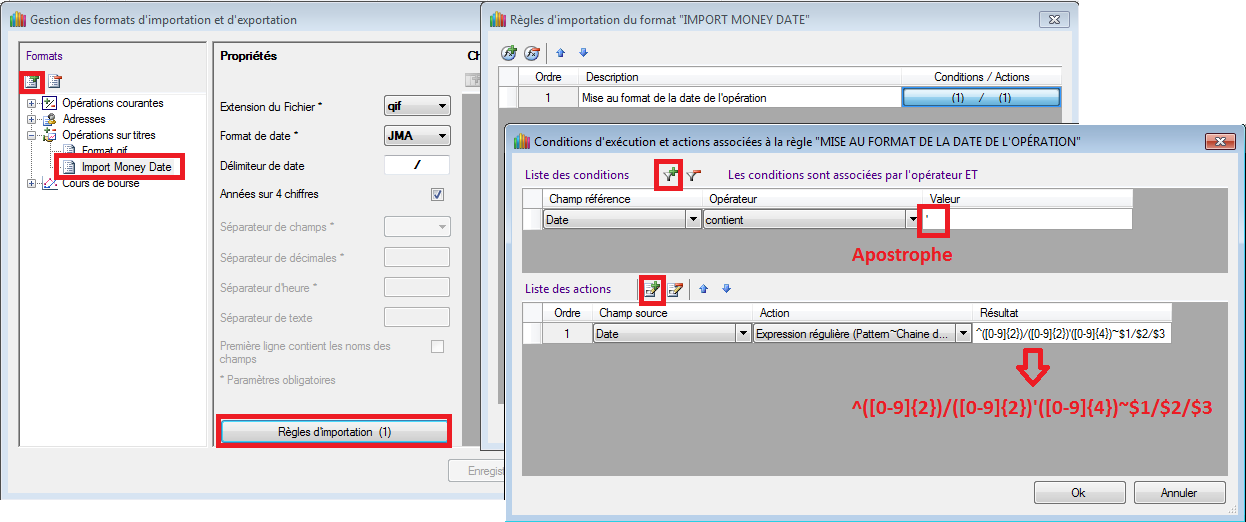This screenshot has height=522, width=1246.
Task: Move import rule down with down arrow
Action: (584, 53)
